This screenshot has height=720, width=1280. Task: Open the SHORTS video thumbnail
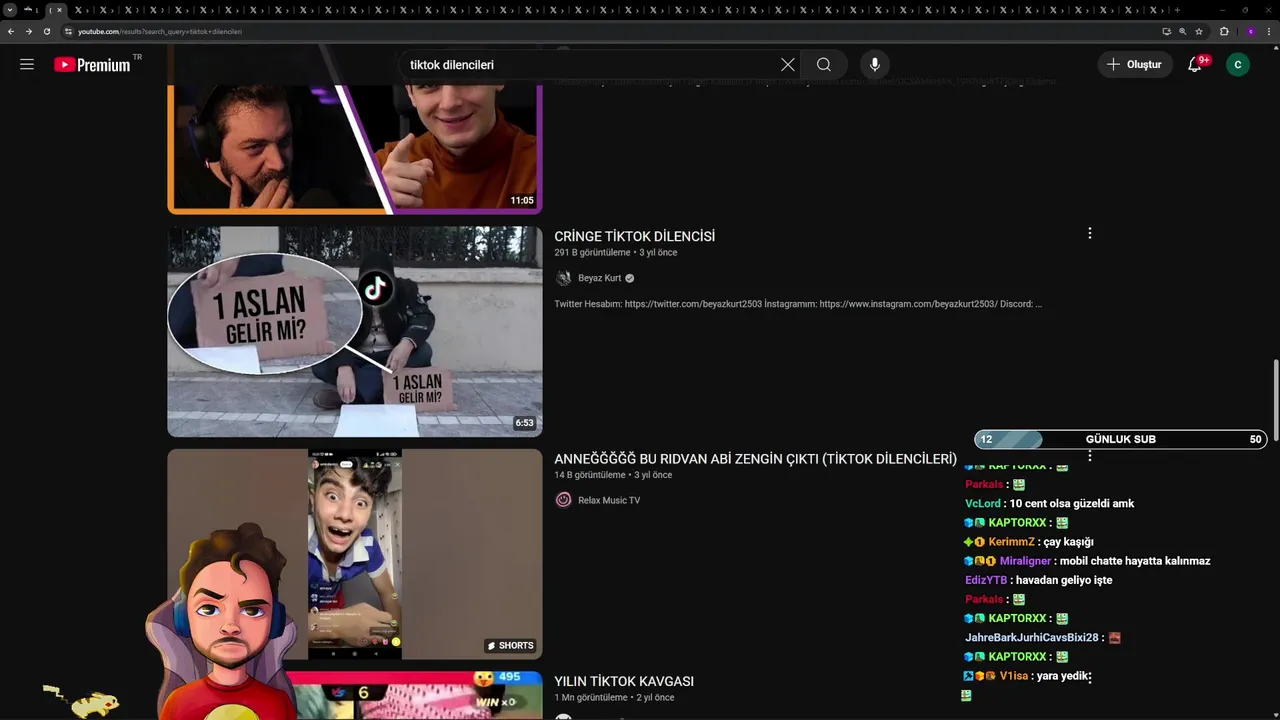355,554
